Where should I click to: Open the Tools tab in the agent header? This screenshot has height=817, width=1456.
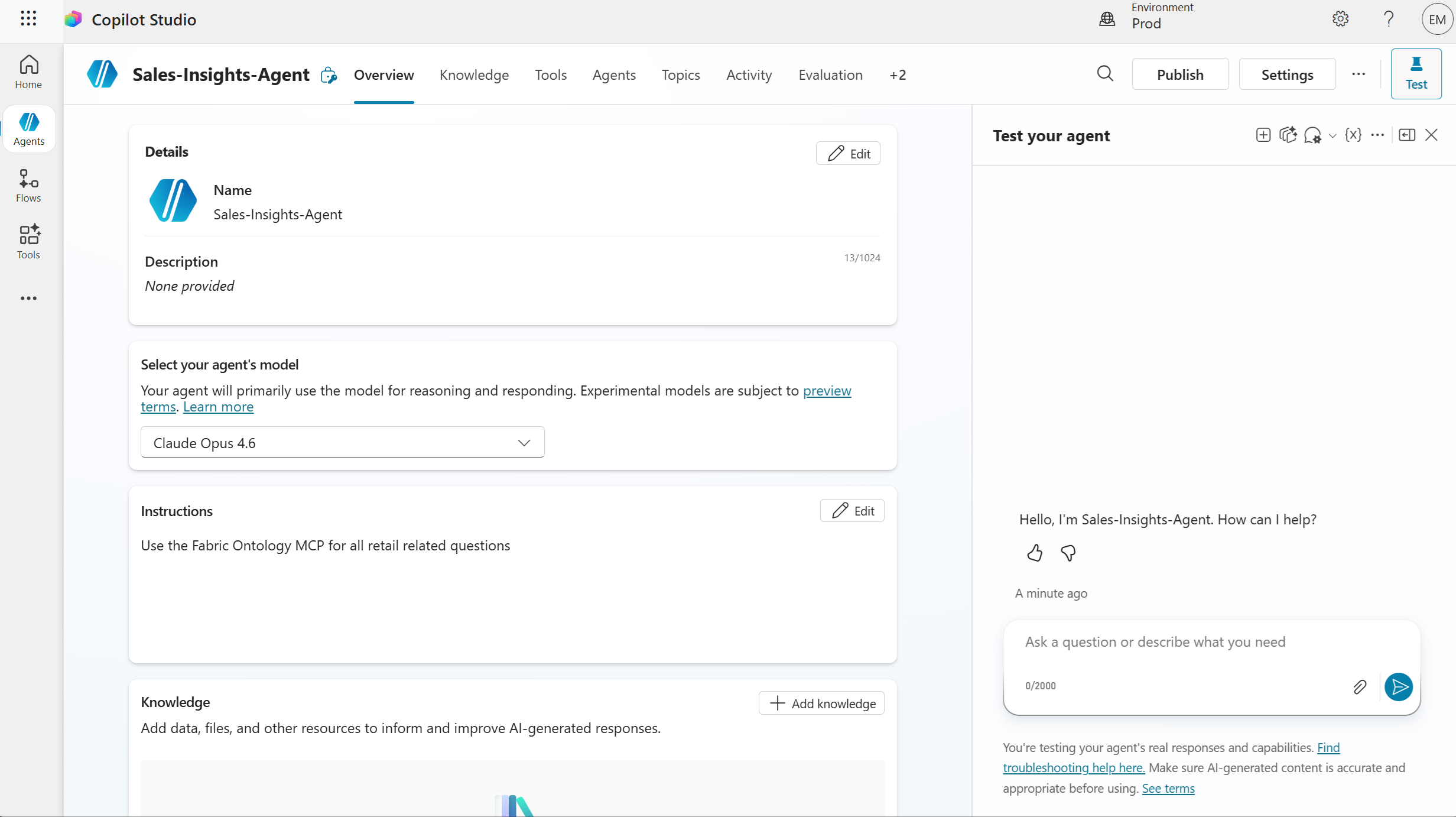pyautogui.click(x=551, y=75)
